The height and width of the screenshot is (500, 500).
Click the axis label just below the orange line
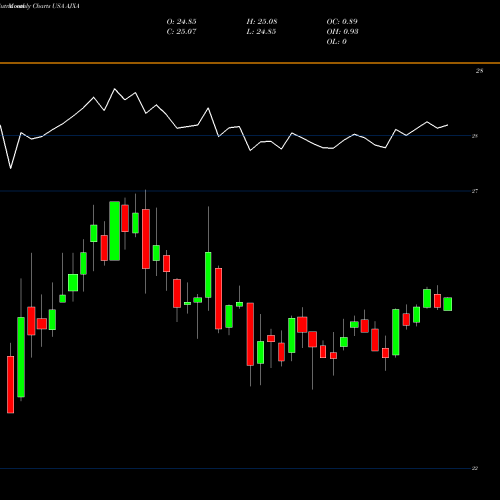pos(479,71)
